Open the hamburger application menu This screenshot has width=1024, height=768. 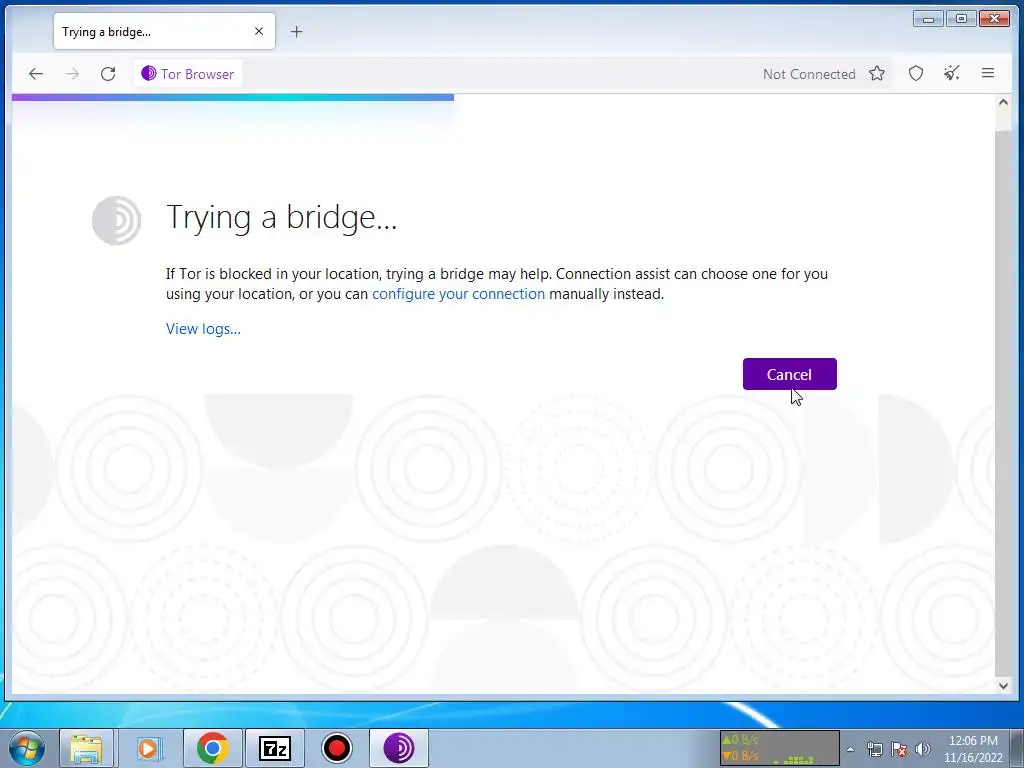click(988, 73)
